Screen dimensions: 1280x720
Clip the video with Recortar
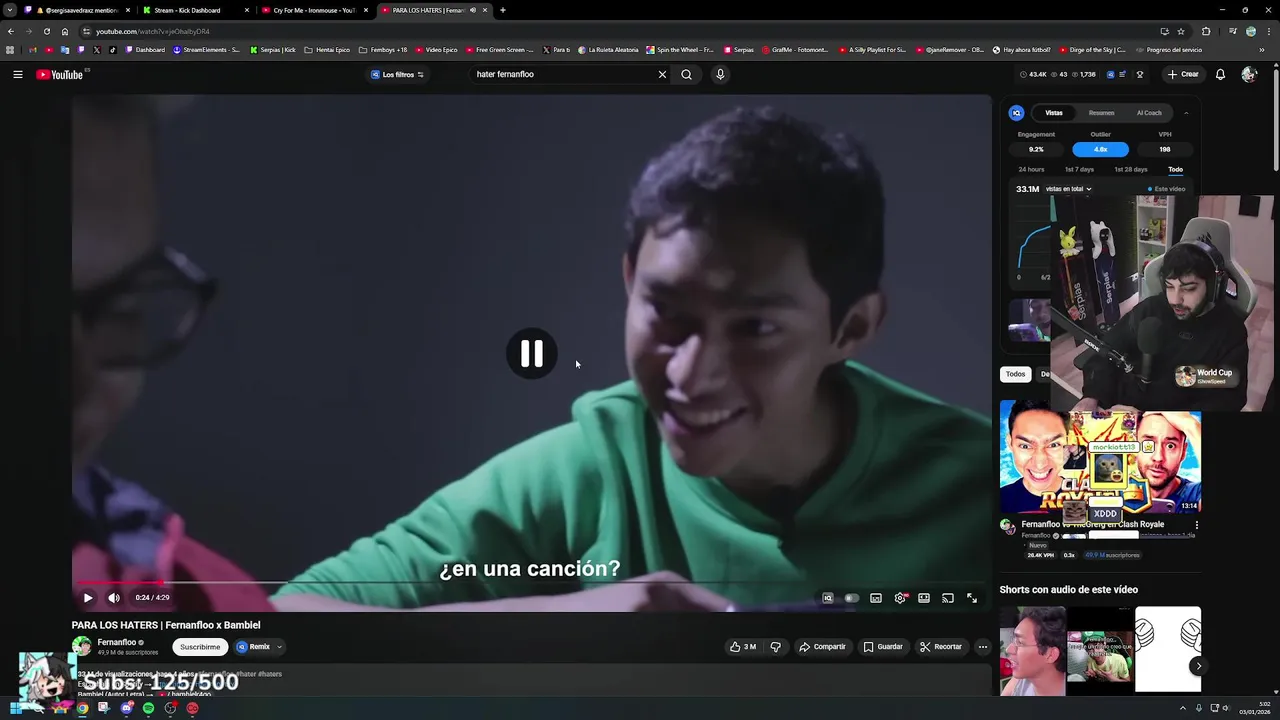point(941,647)
